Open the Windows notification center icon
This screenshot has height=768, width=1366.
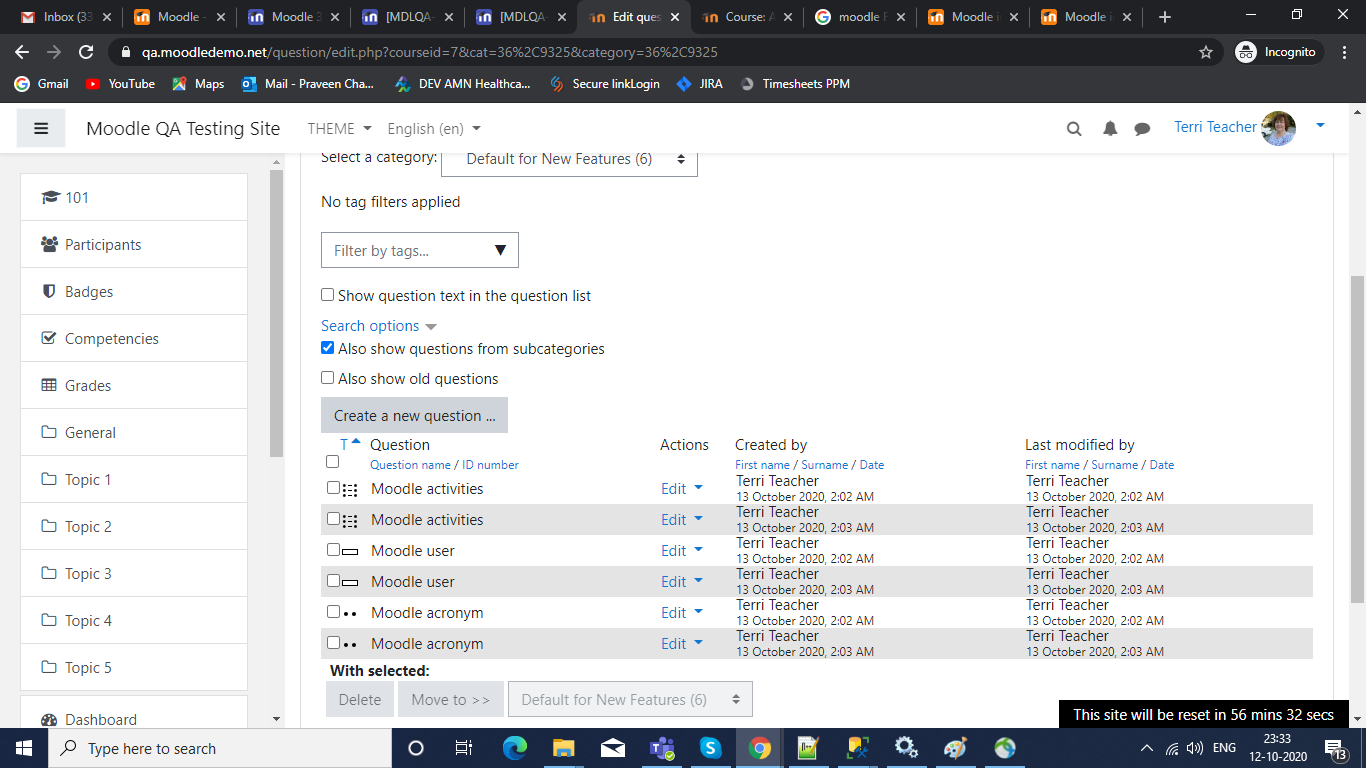pyautogui.click(x=1335, y=748)
